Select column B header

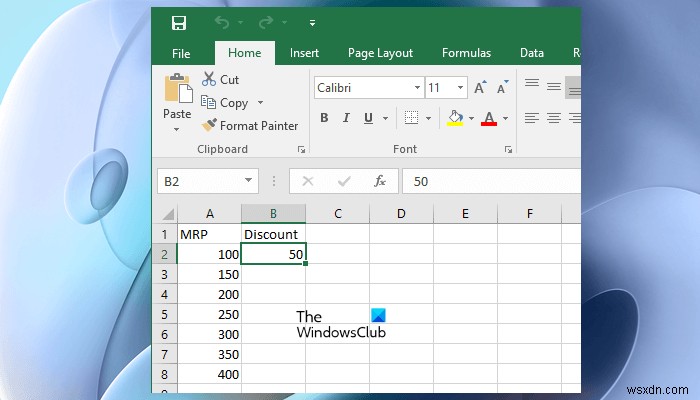click(x=273, y=214)
